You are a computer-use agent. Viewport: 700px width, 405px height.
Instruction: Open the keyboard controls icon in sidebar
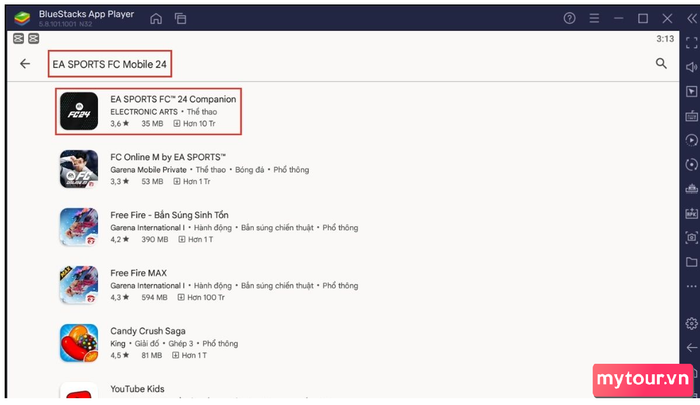tap(692, 116)
